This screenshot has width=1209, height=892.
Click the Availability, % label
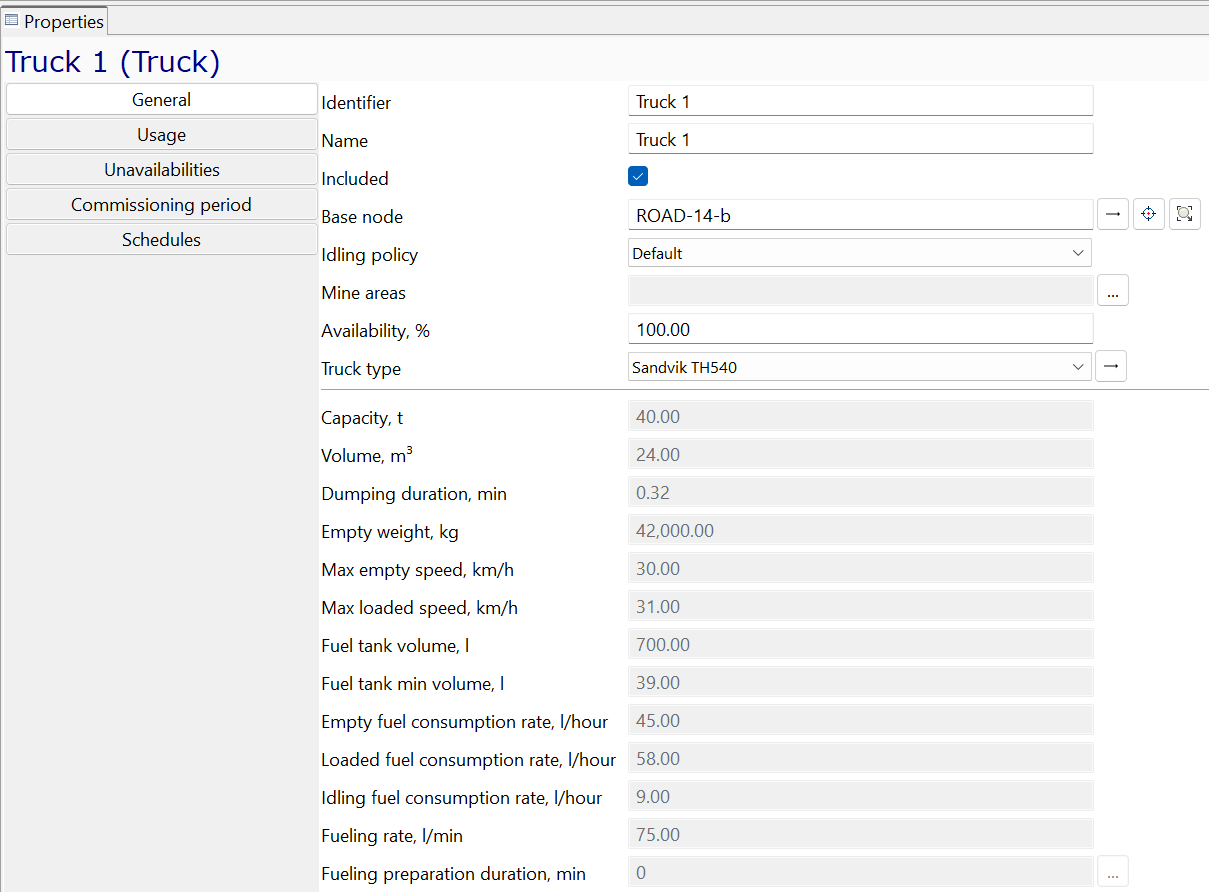375,331
